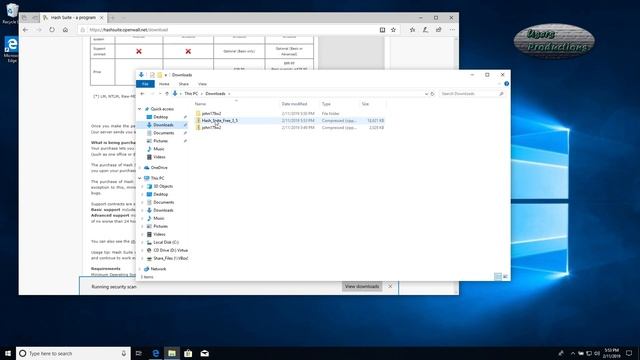Open Microsoft Store from taskbar

(x=188, y=353)
